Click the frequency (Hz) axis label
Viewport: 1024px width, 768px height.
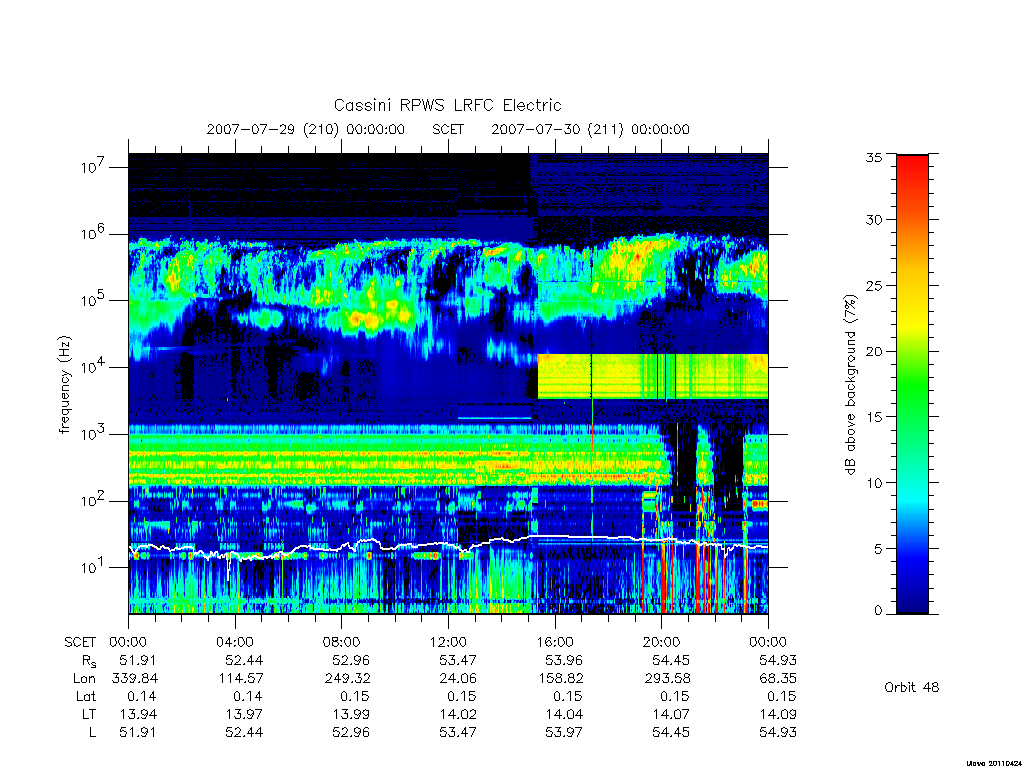pos(64,385)
